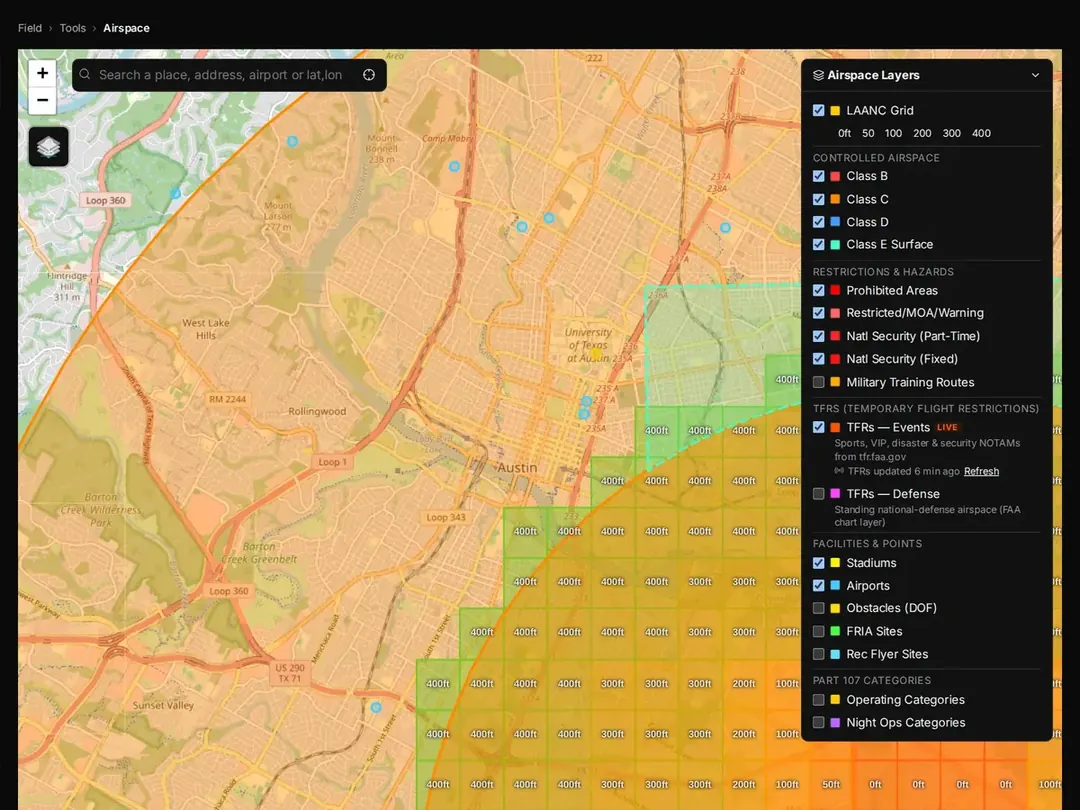
Task: Click the Barton Creek Greenbelt label
Action: [259, 552]
